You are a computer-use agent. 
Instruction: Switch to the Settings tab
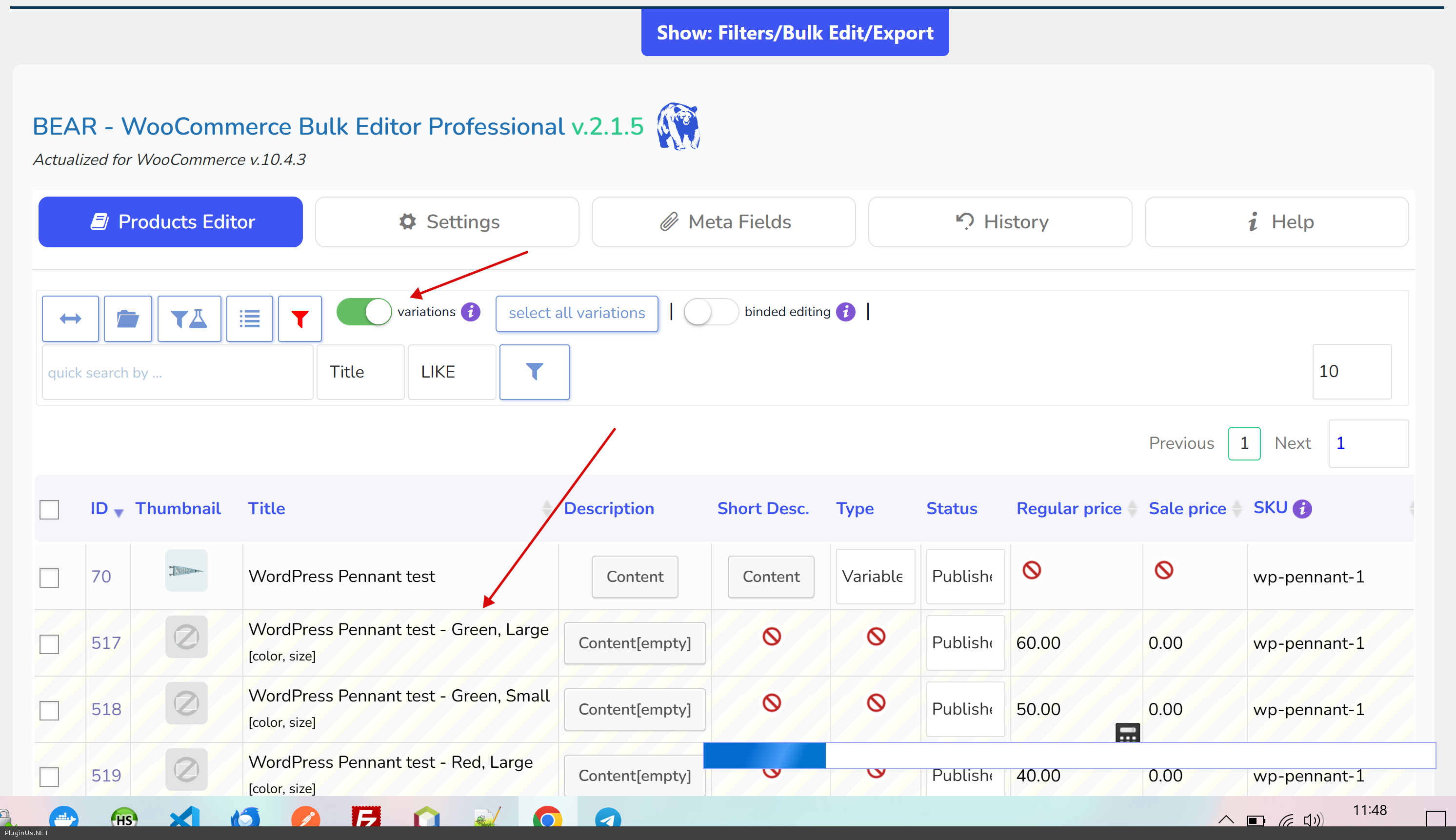coord(447,221)
